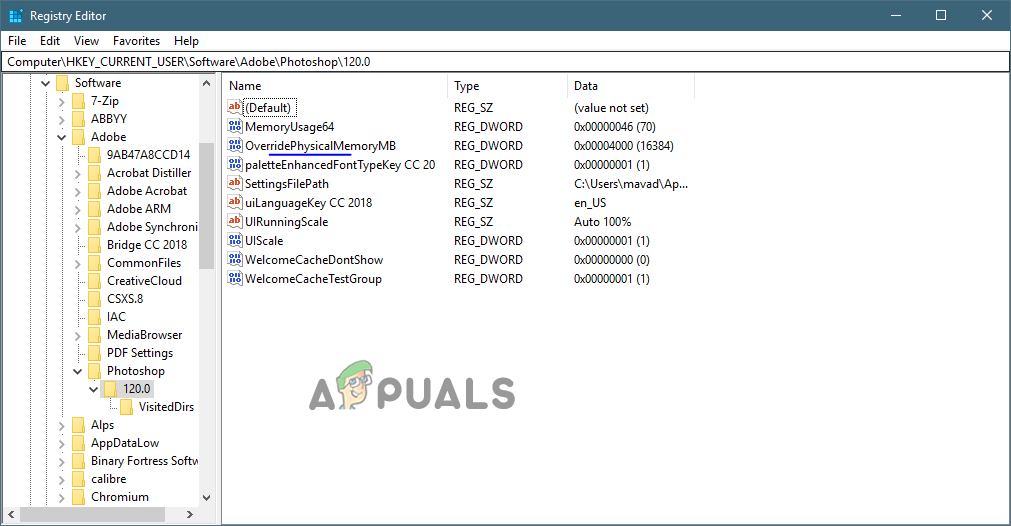Viewport: 1011px width, 526px height.
Task: Click the UIRunningScale string icon
Action: point(235,221)
